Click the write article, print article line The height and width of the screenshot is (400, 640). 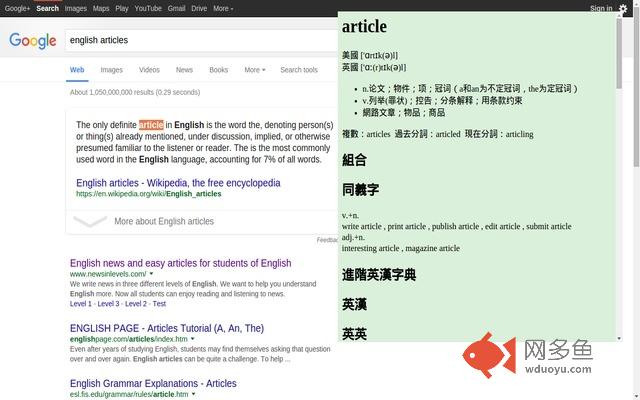457,227
